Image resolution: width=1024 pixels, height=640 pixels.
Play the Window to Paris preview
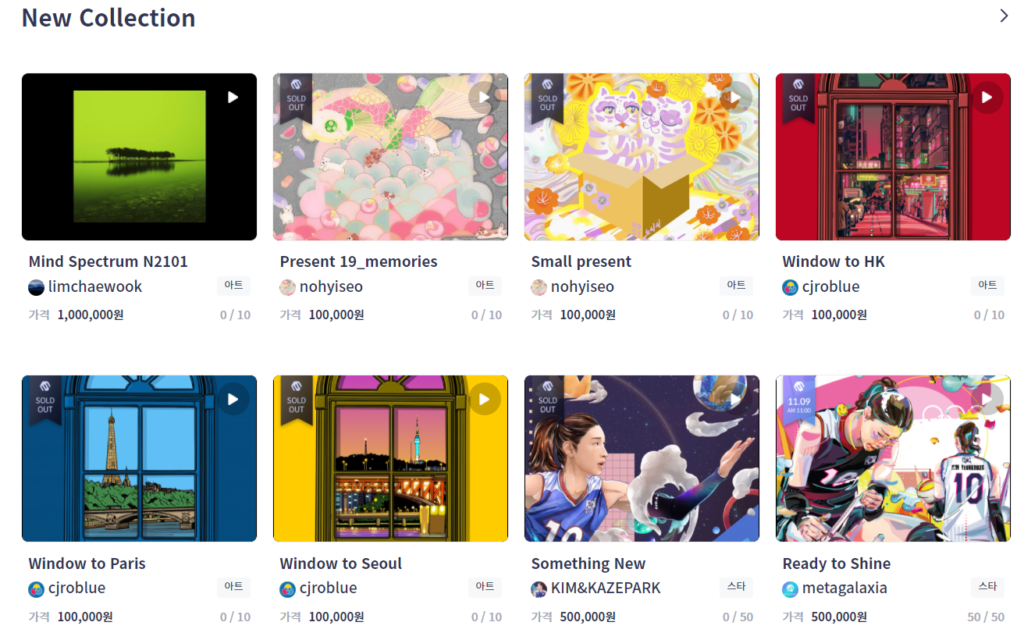point(232,399)
